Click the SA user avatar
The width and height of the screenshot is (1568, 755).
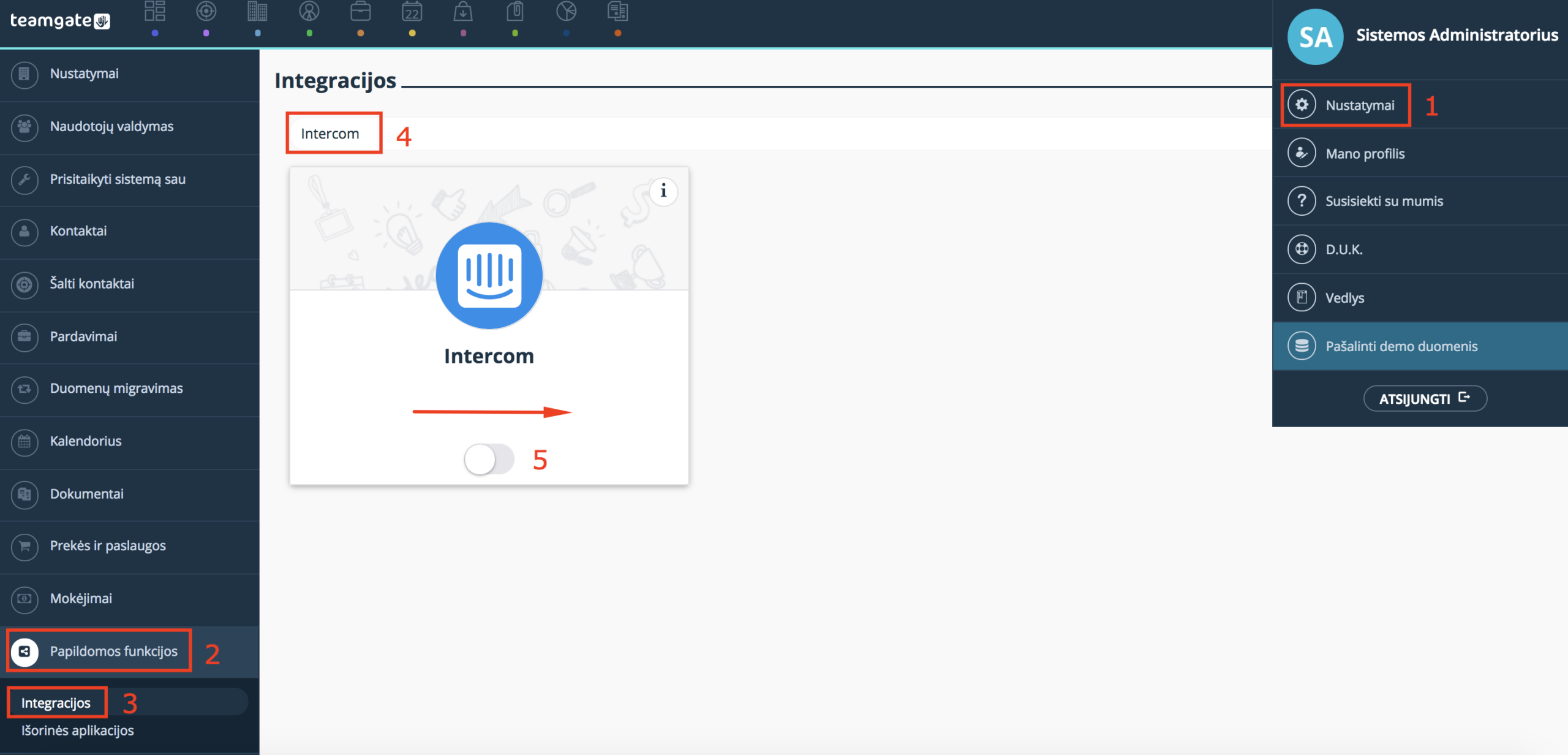coord(1315,37)
